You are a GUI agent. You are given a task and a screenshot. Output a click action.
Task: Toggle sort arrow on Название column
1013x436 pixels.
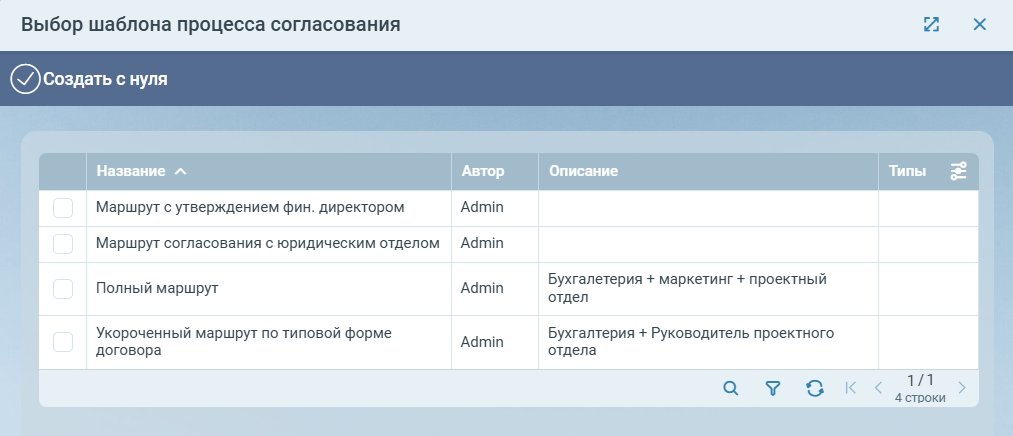coord(180,171)
